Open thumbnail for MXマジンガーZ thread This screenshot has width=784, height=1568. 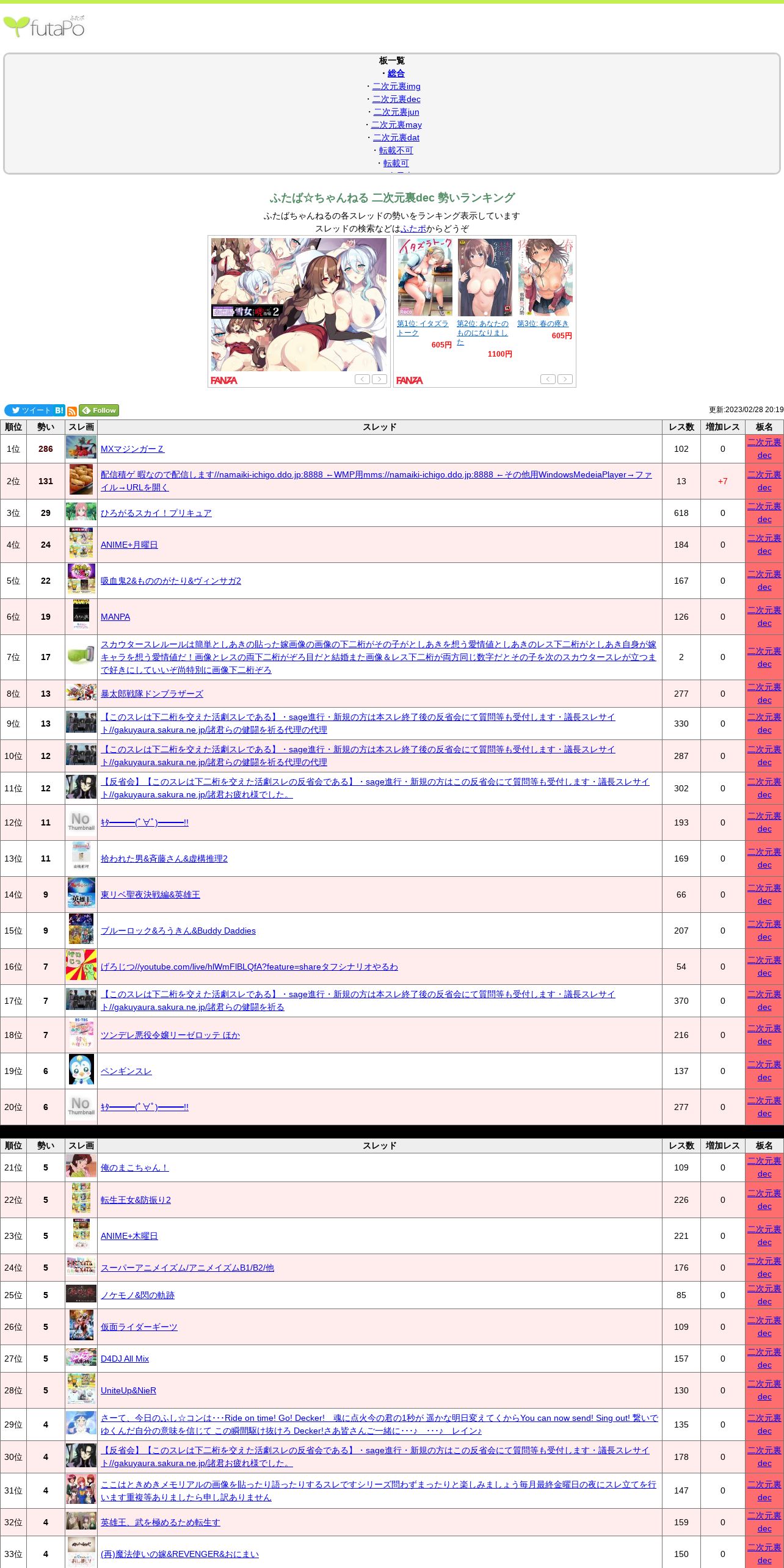pyautogui.click(x=81, y=448)
